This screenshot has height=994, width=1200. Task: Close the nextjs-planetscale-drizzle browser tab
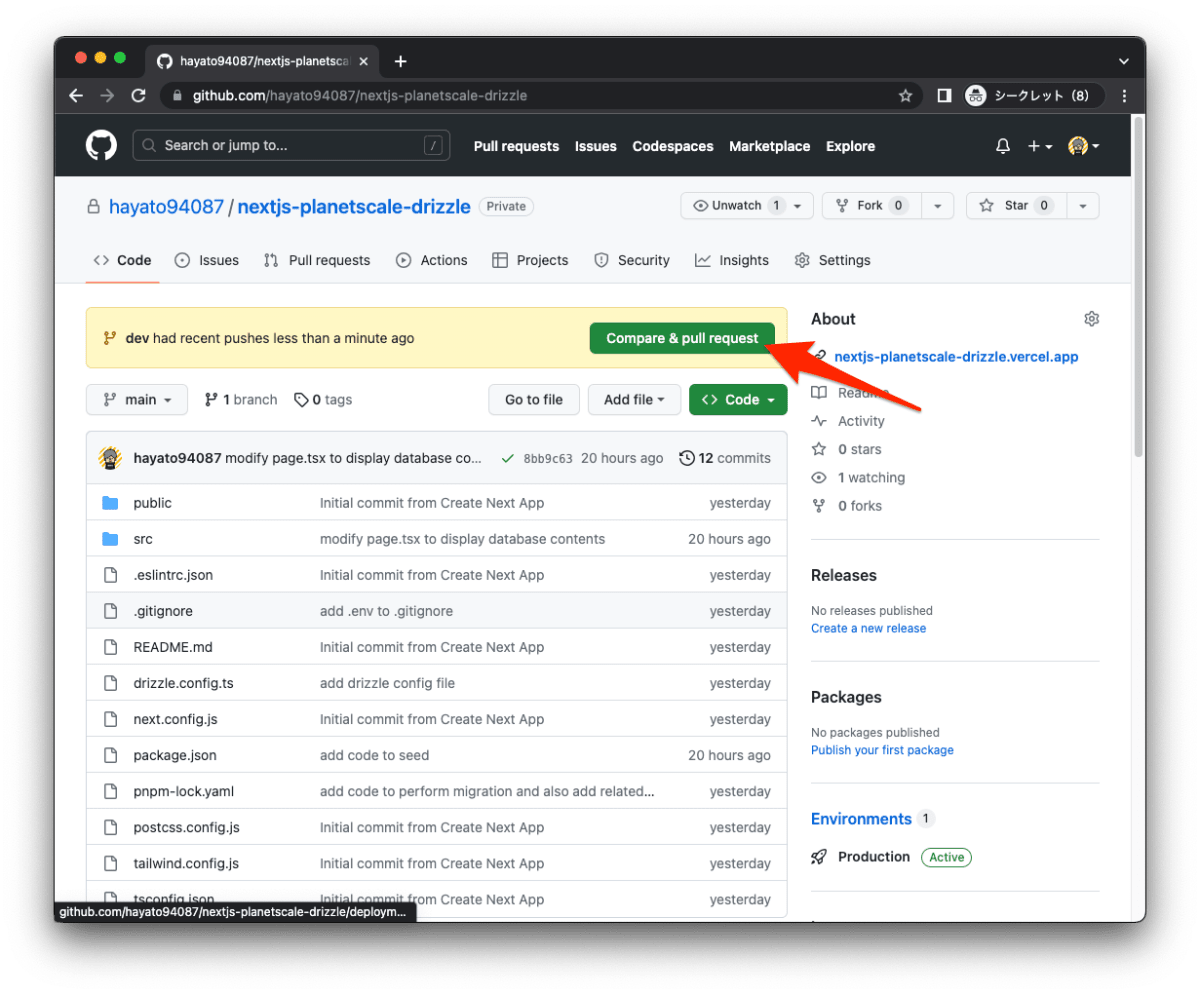point(365,61)
